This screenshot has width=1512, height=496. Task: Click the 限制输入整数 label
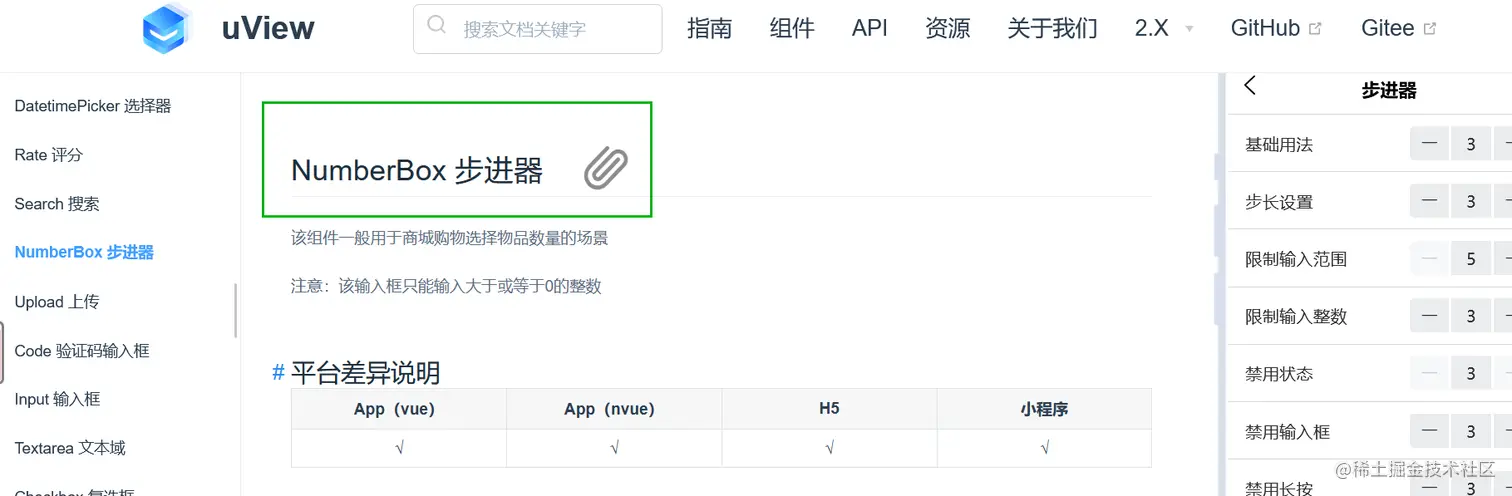coord(1296,316)
